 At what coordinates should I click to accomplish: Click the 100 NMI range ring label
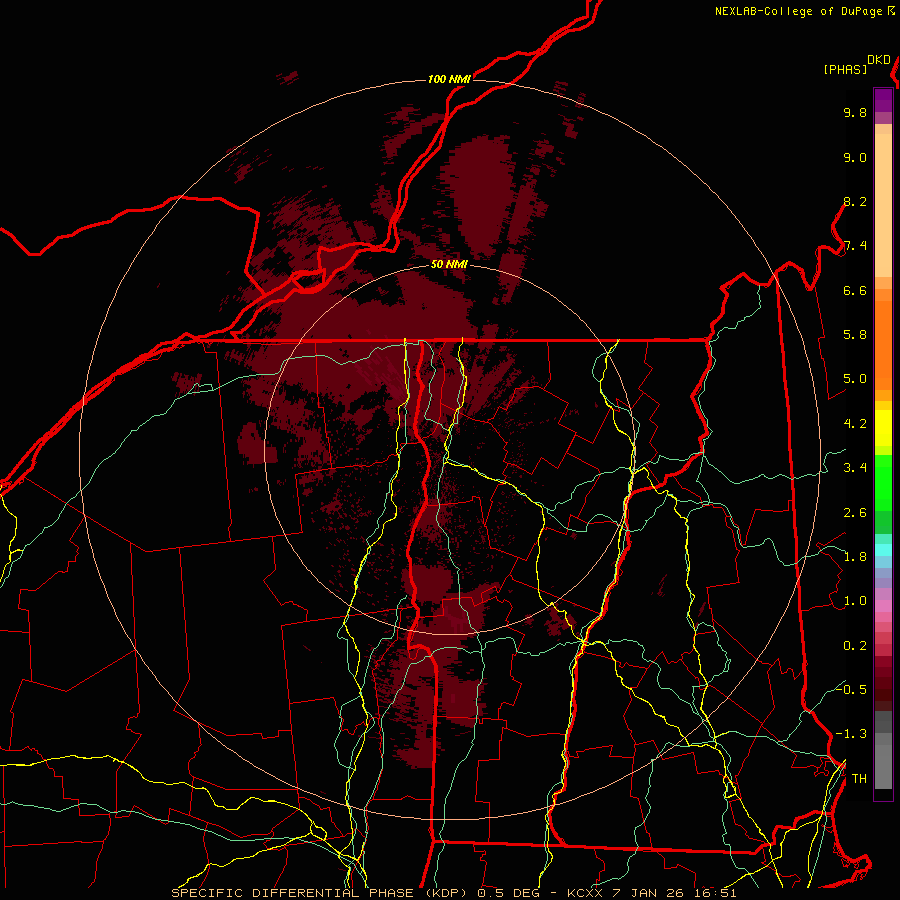449,79
